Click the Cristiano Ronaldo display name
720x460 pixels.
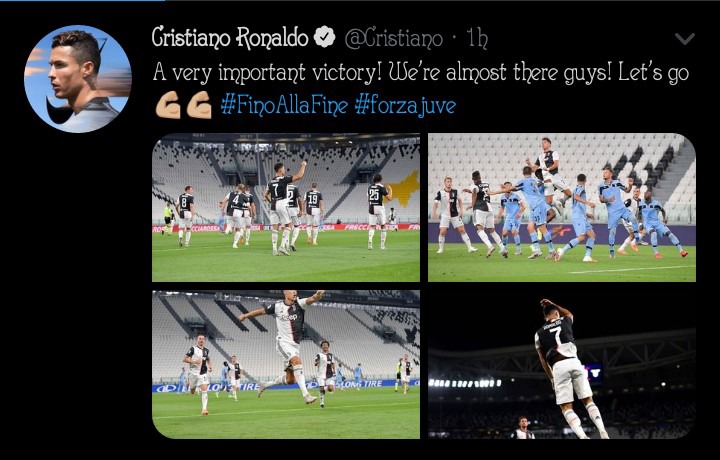coord(230,37)
